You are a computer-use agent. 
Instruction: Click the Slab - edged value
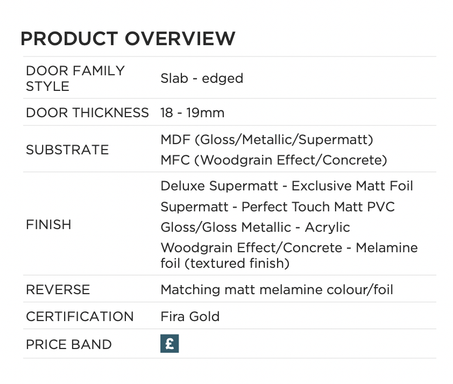click(202, 78)
